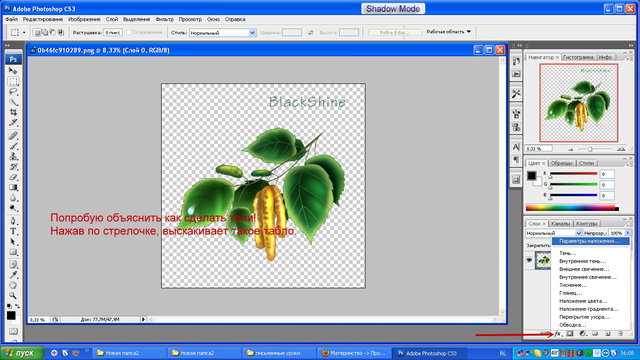The width and height of the screenshot is (640, 360).
Task: Open status bar info arrow menu
Action: tap(143, 319)
